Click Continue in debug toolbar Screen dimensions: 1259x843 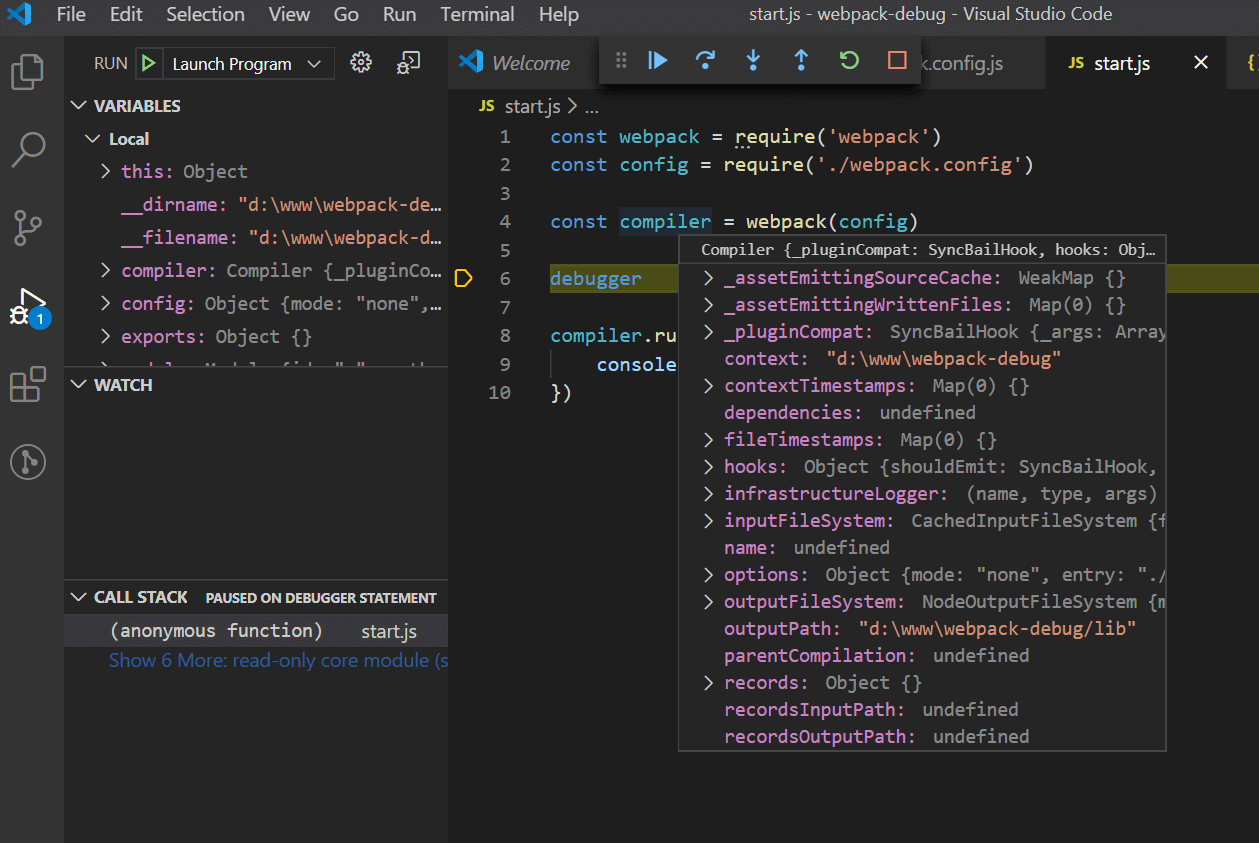point(657,61)
